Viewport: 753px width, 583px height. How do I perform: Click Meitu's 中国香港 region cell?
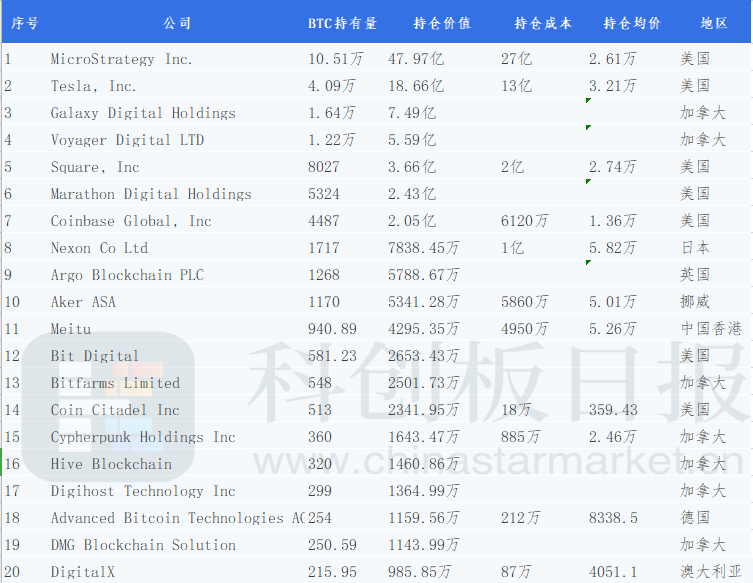tap(710, 329)
